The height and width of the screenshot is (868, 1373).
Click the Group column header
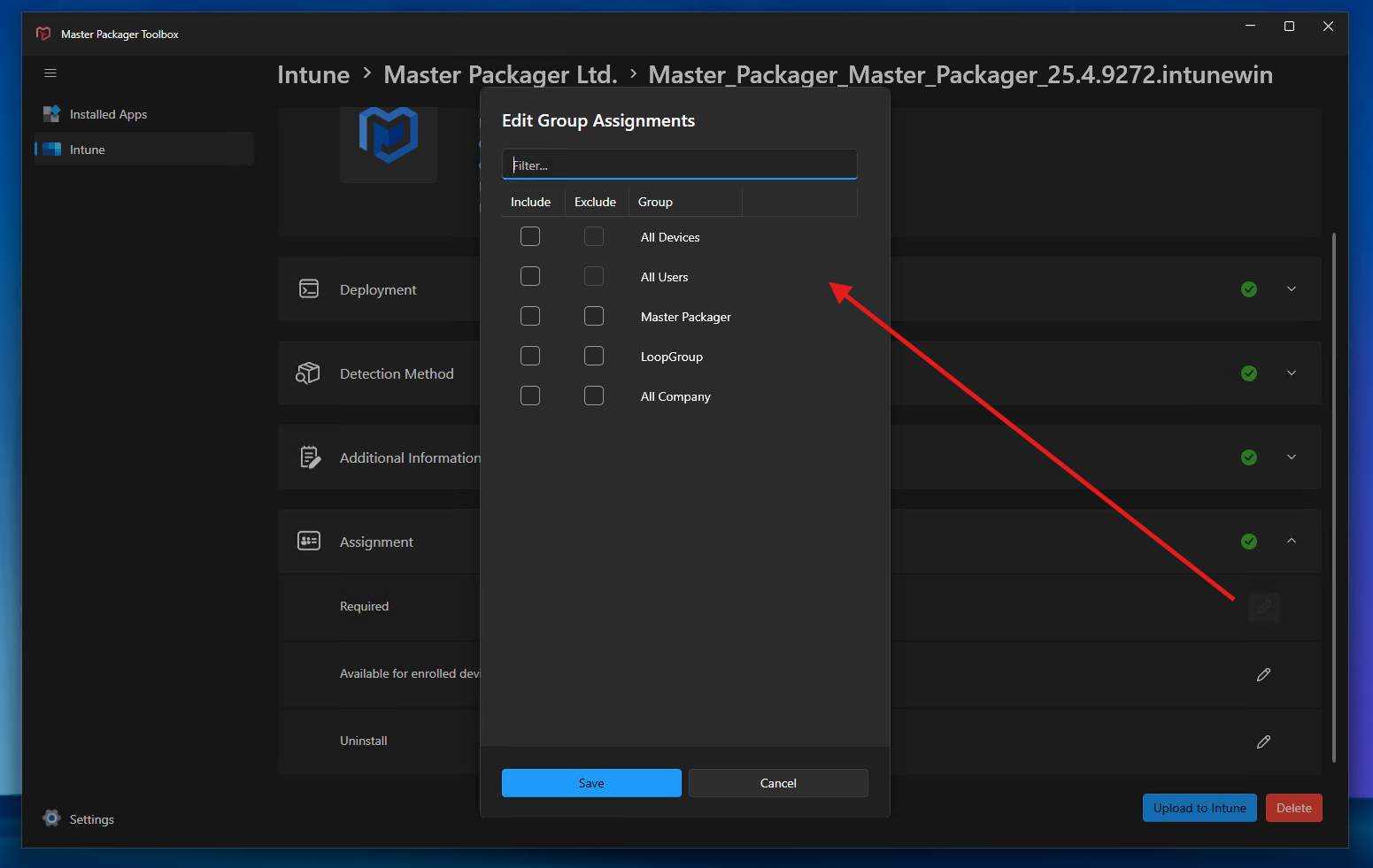point(685,202)
